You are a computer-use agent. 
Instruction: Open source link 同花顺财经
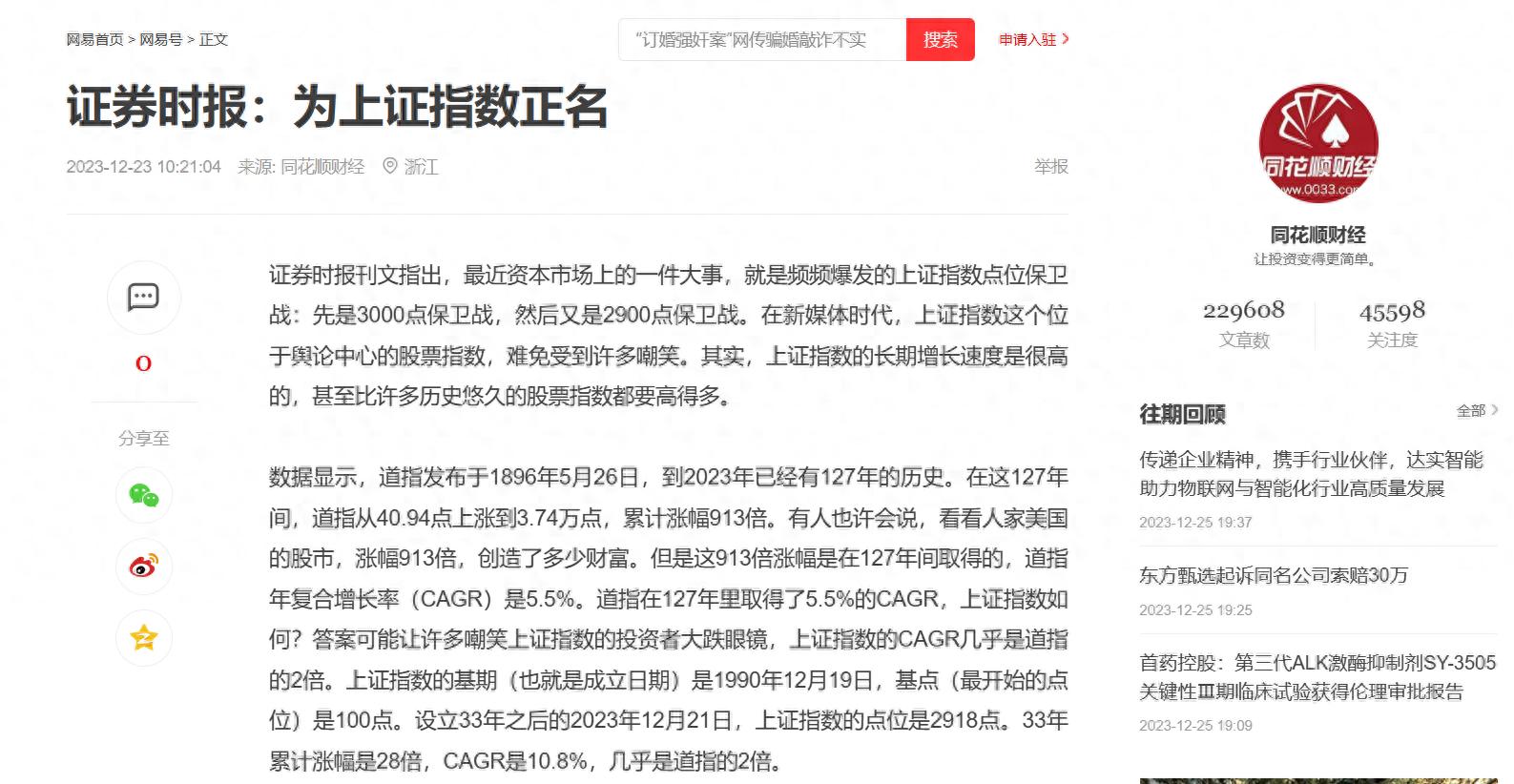321,166
